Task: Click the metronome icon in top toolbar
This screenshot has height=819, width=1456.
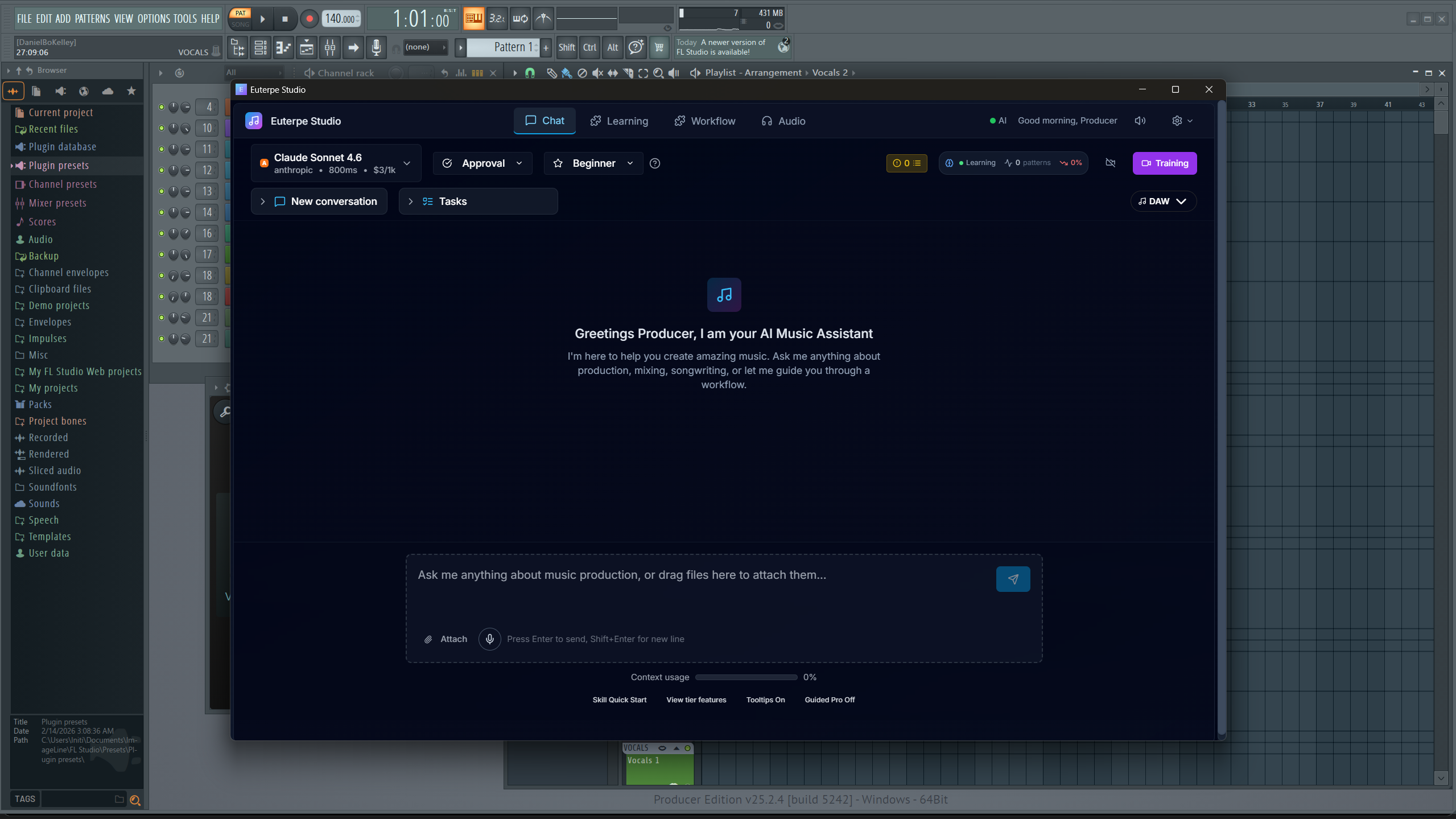Action: point(543,19)
